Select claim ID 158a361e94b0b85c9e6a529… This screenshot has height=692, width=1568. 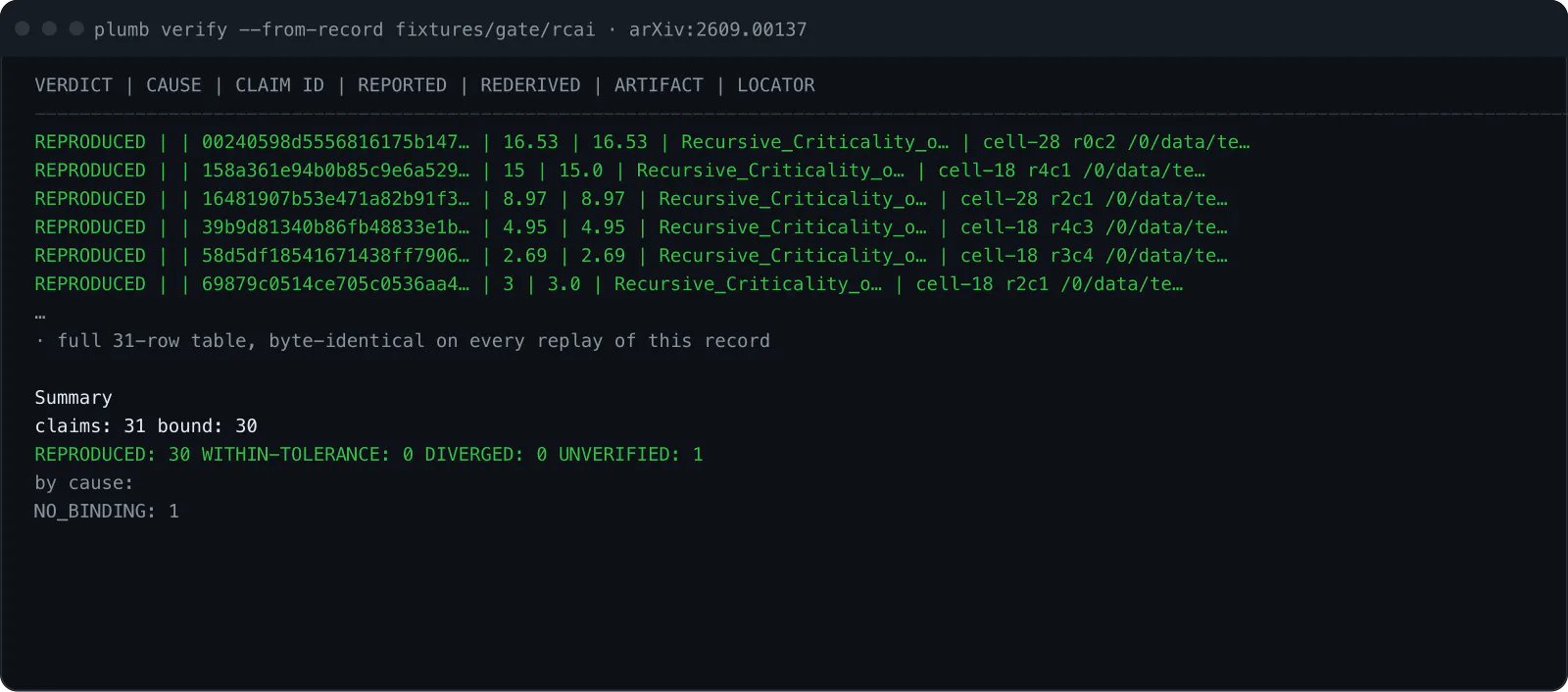pyautogui.click(x=335, y=171)
